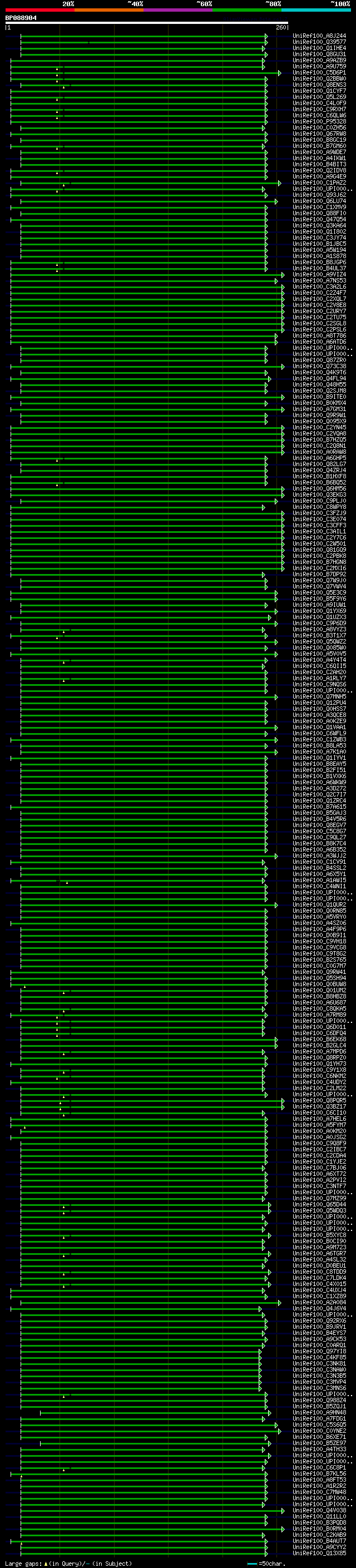Click the UniRef100_A8T786 label
Image resolution: width=356 pixels, height=1568 pixels.
coord(319,336)
